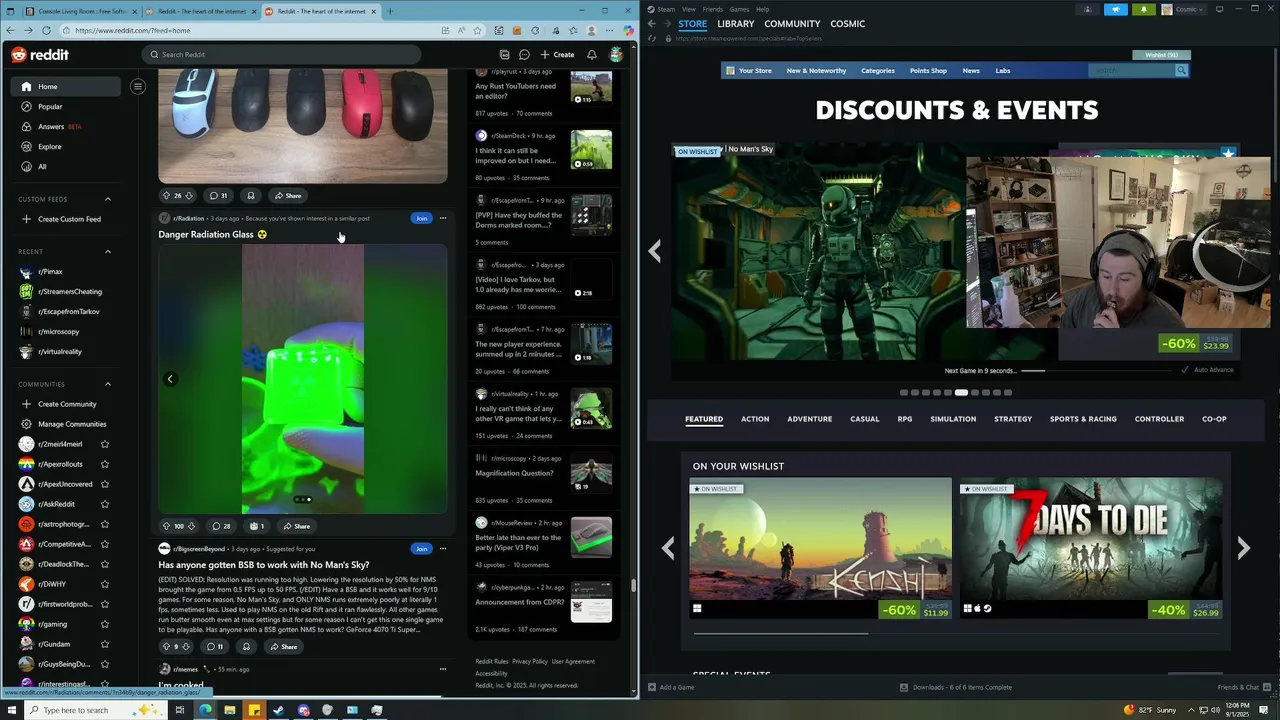
Task: Open more options on Danger Radiation Glass post
Action: click(443, 218)
